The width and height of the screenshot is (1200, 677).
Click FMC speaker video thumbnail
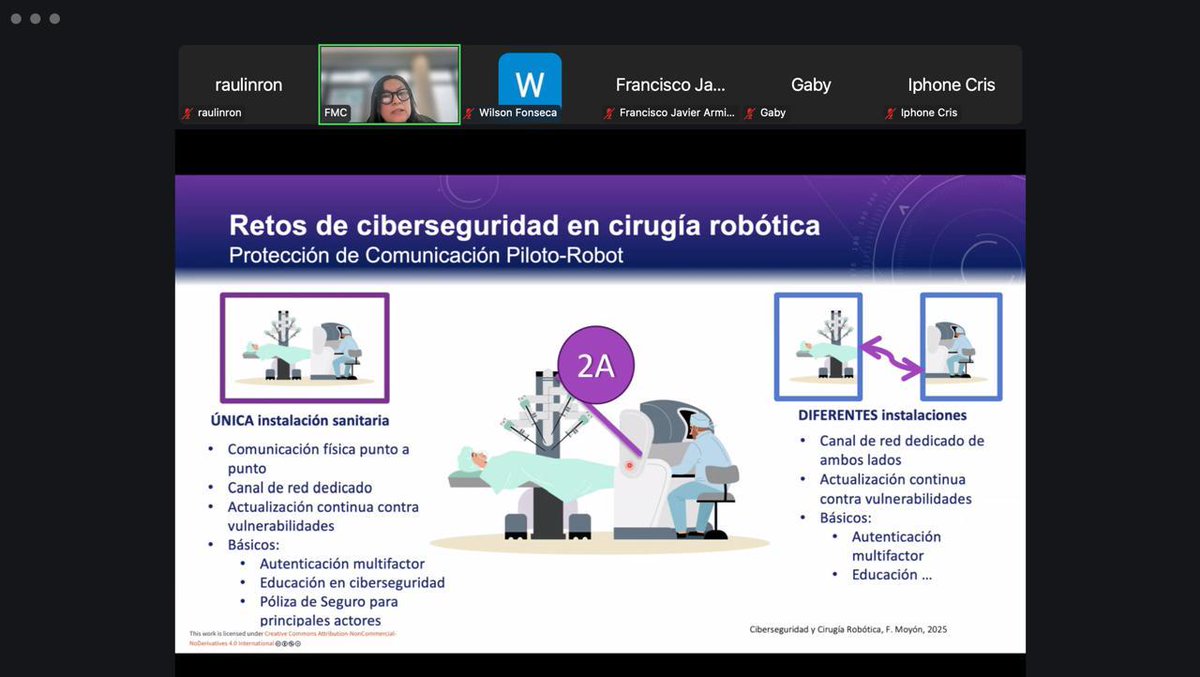389,84
